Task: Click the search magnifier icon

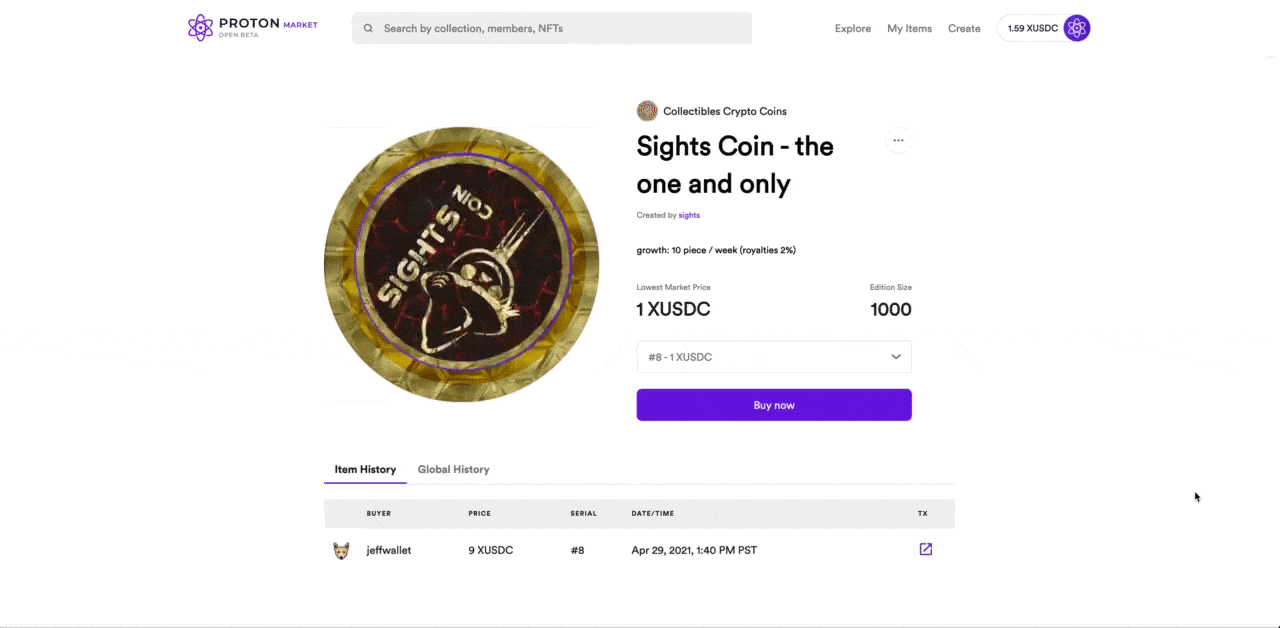Action: (368, 29)
